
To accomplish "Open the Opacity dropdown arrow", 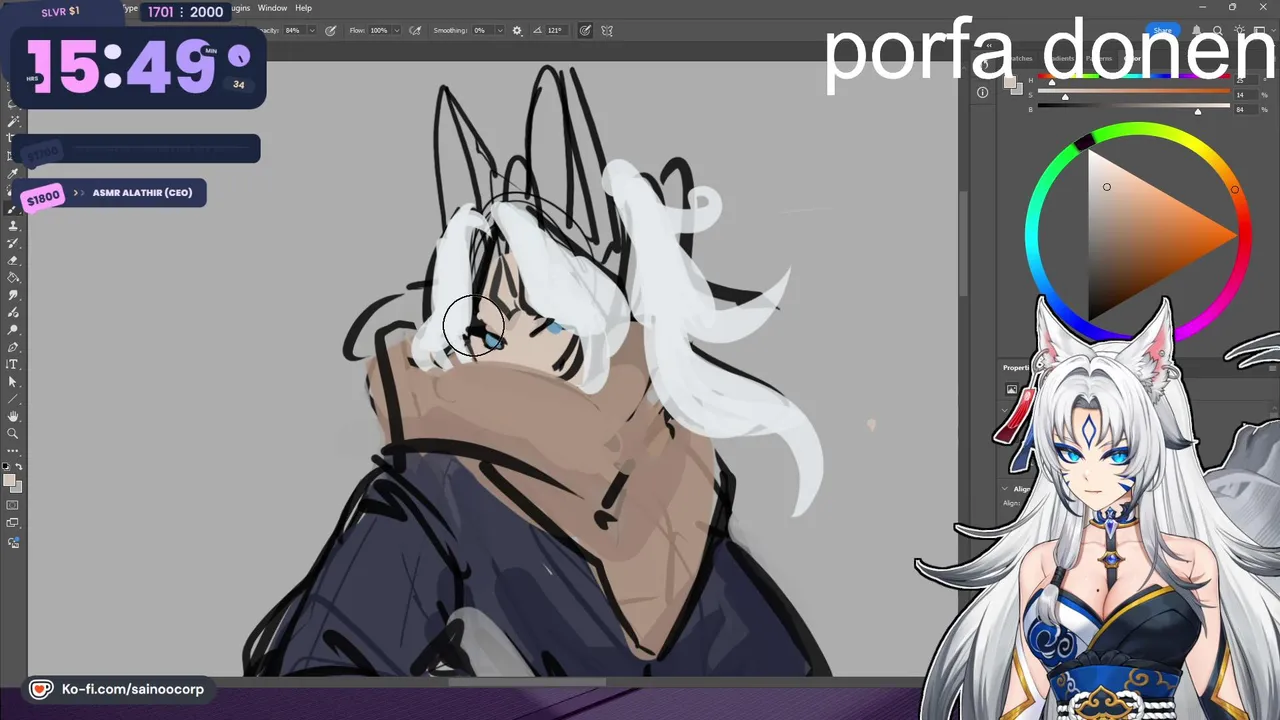I will (312, 31).
